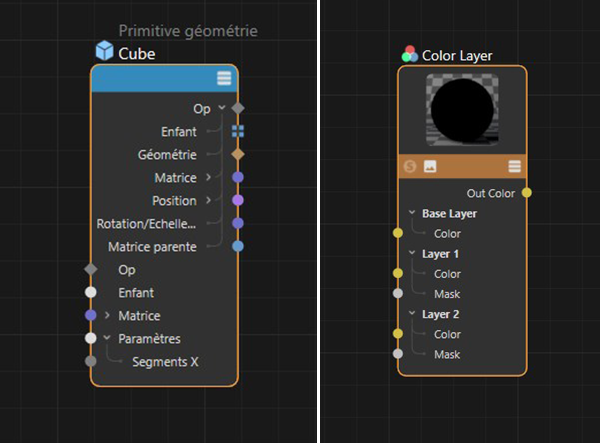Click the Matrice parente output port

(237, 246)
